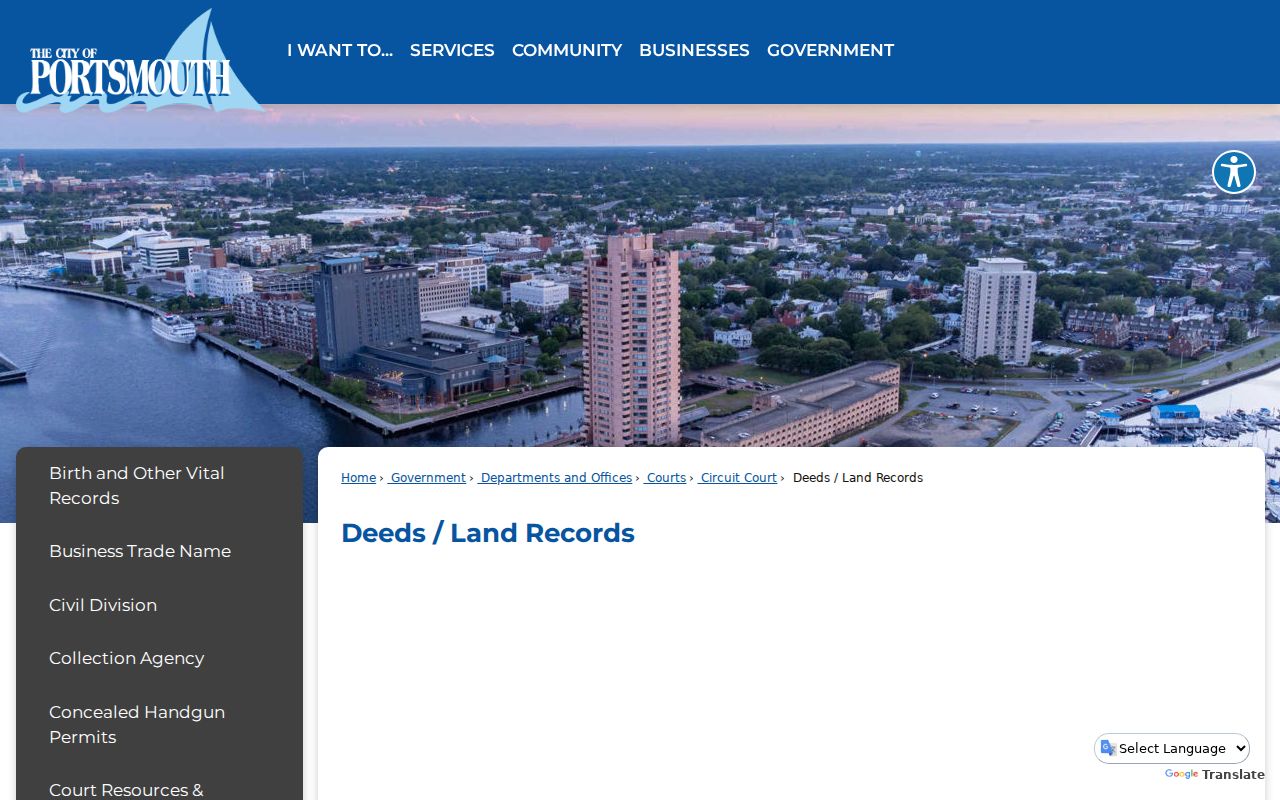
Task: Open the accessibility options icon
Action: [1233, 172]
